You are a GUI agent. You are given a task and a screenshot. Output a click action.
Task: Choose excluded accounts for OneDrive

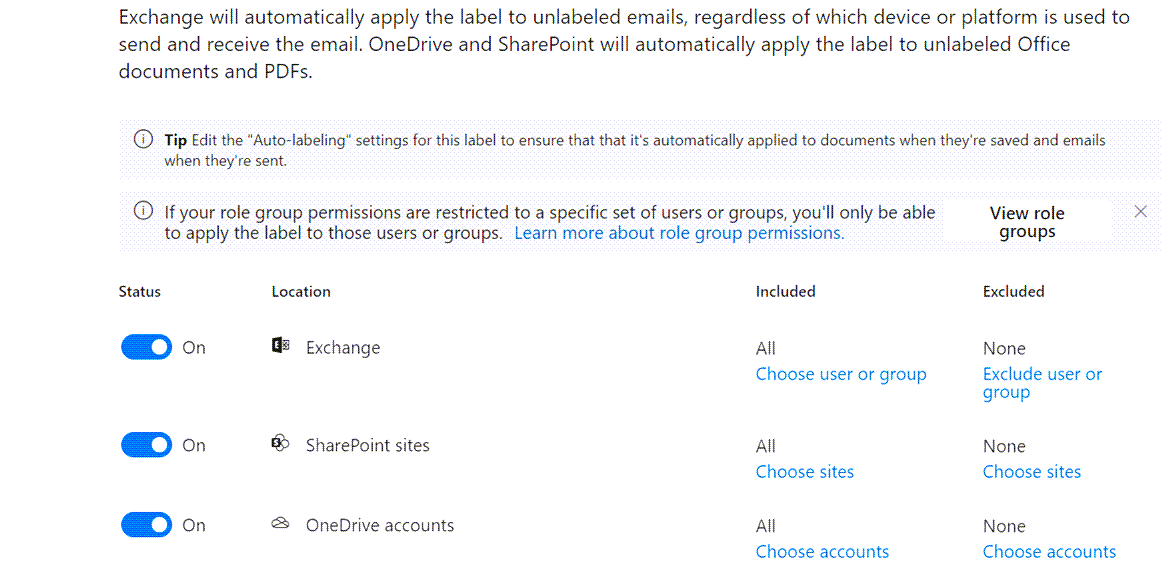[x=1049, y=552]
